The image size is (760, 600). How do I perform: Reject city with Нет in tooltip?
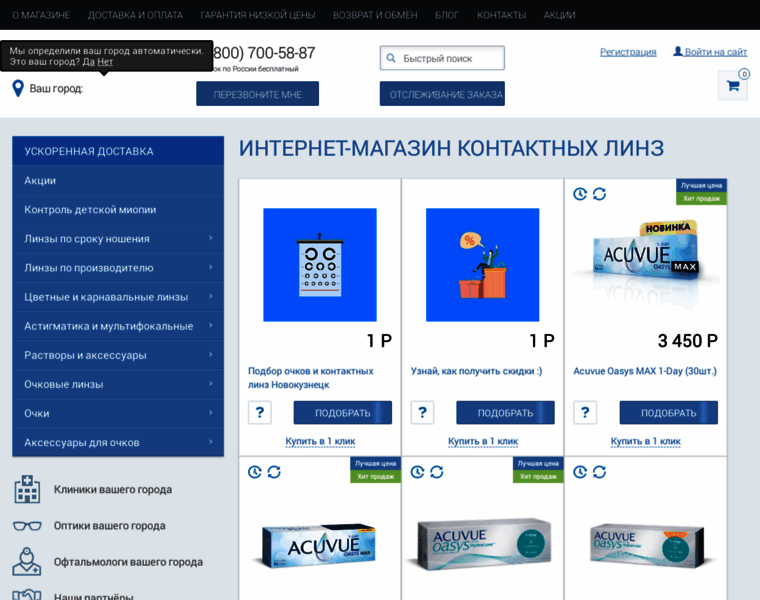coord(105,62)
